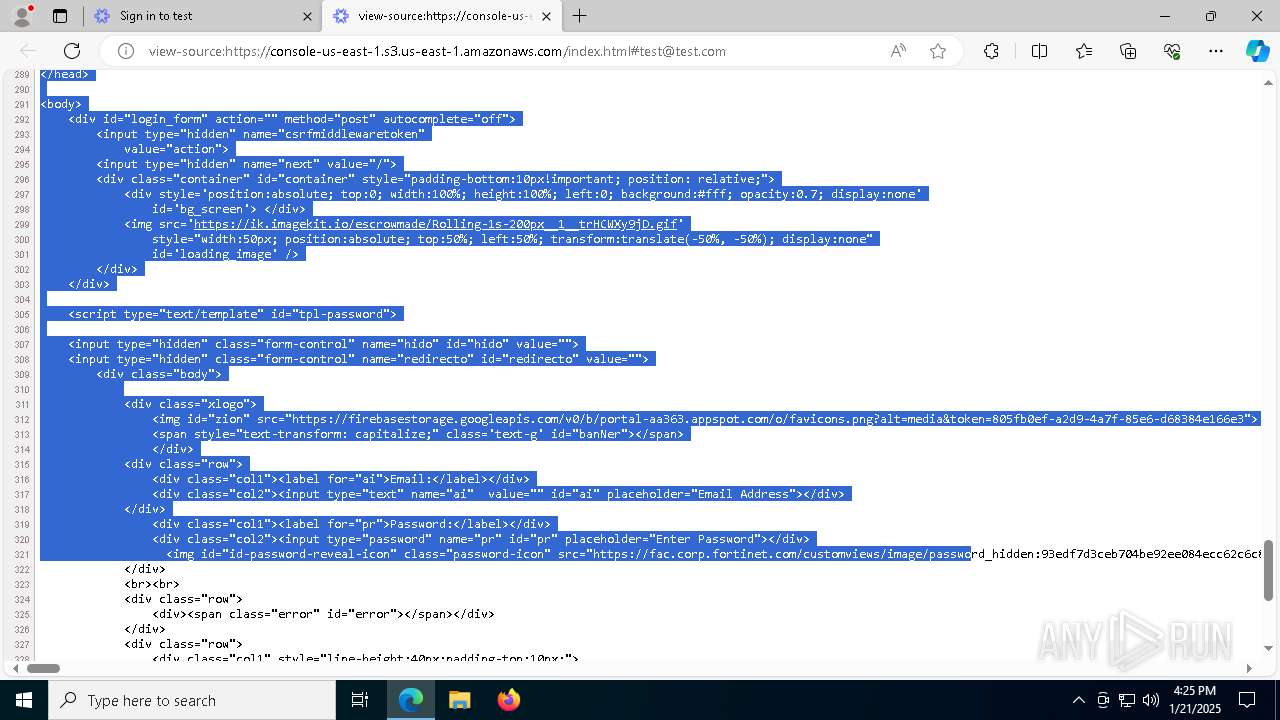The height and width of the screenshot is (720, 1280).
Task: Reload the page with refresh icon
Action: [x=72, y=51]
